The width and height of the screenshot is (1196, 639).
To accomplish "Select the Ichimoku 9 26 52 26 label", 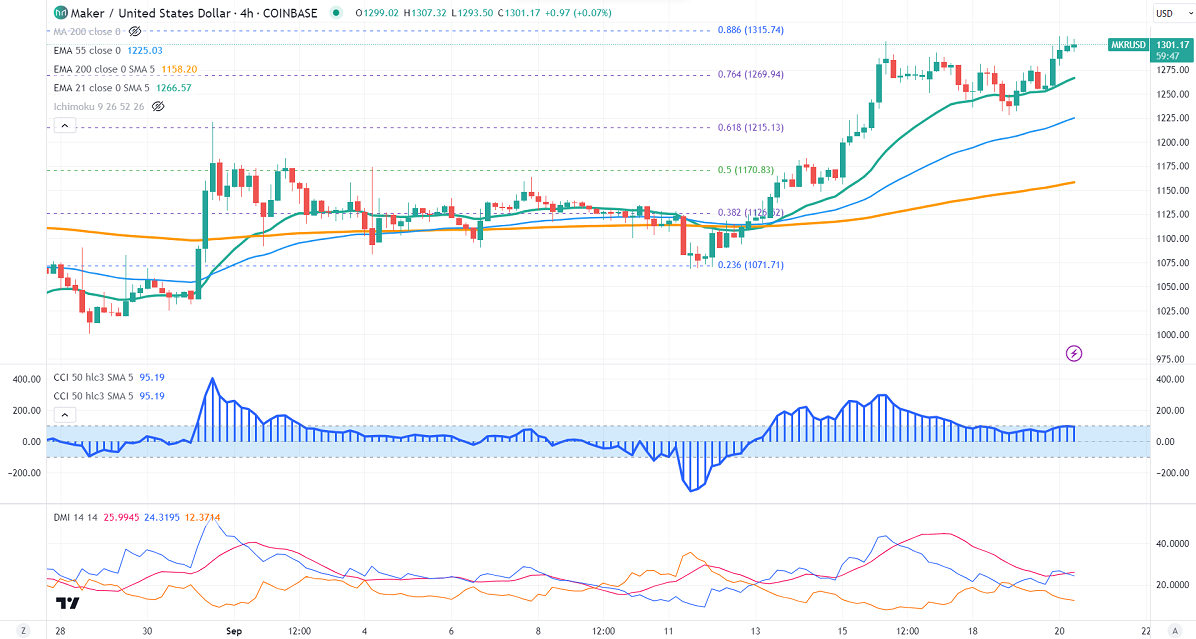I will point(98,107).
